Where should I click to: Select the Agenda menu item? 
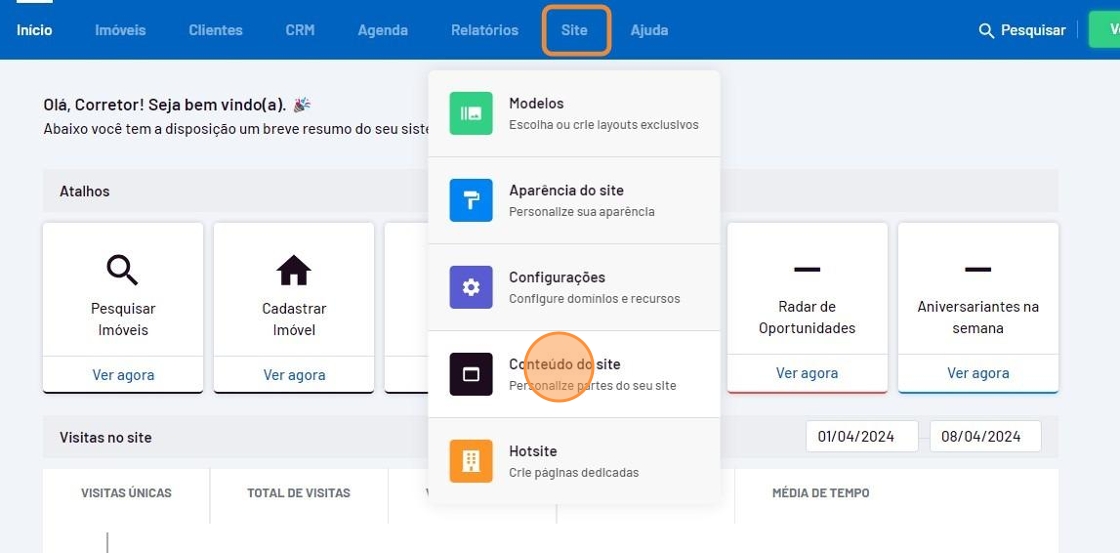click(383, 30)
